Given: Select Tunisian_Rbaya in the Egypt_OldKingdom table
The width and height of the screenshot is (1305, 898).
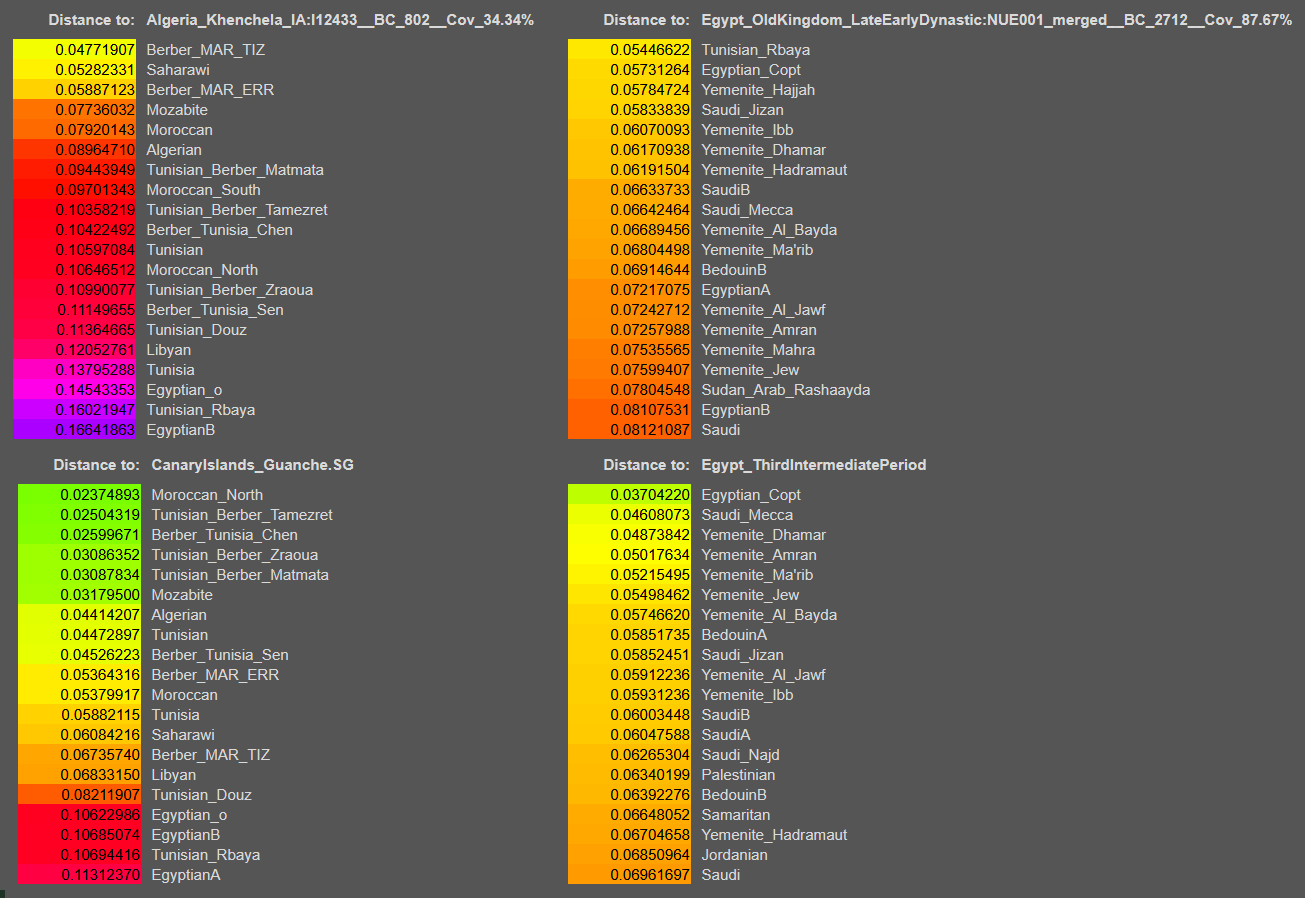Looking at the screenshot, I should click(x=756, y=50).
